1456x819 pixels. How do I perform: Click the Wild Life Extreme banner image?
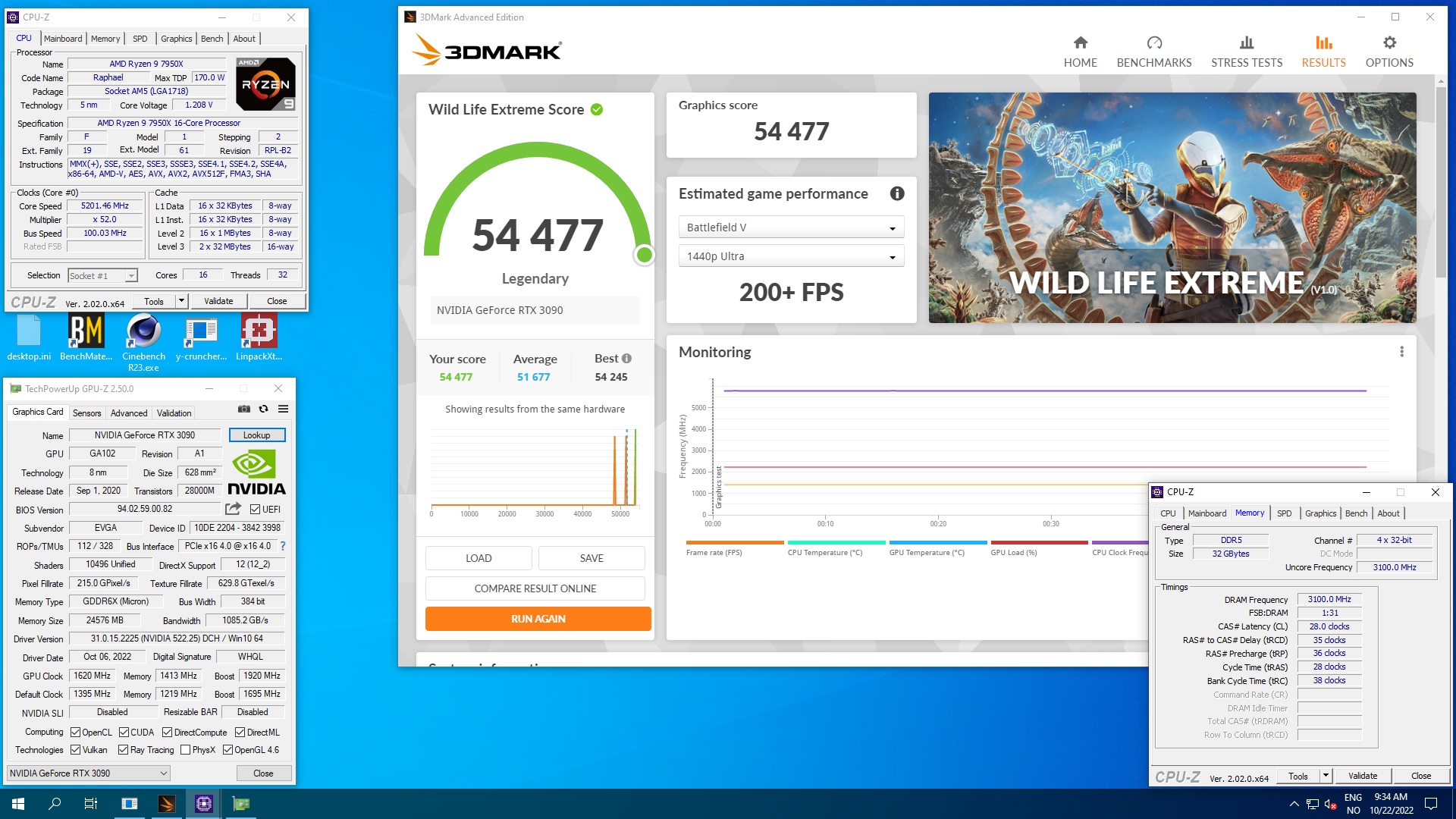pyautogui.click(x=1172, y=208)
